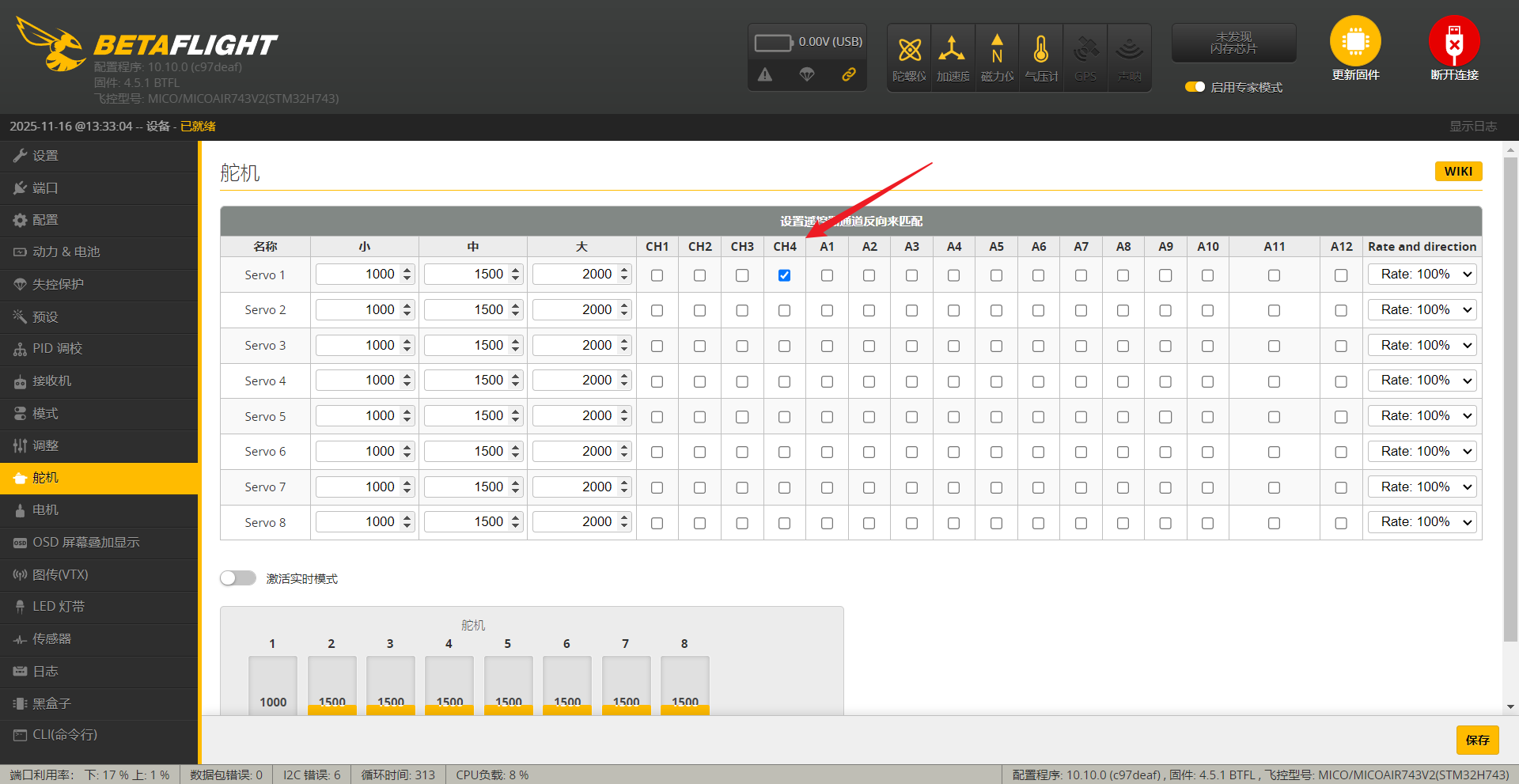The width and height of the screenshot is (1519, 784).
Task: Click Servo 3 minimum value input field
Action: coord(358,346)
